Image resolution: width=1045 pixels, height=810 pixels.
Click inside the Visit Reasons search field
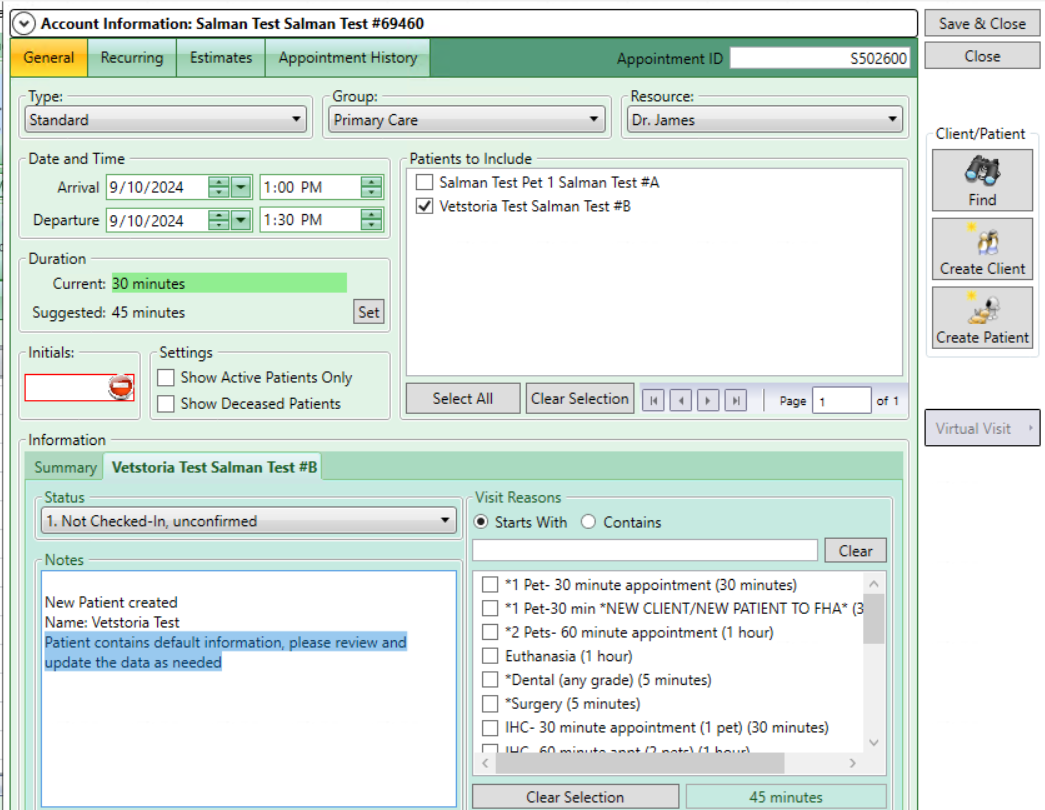coord(644,550)
